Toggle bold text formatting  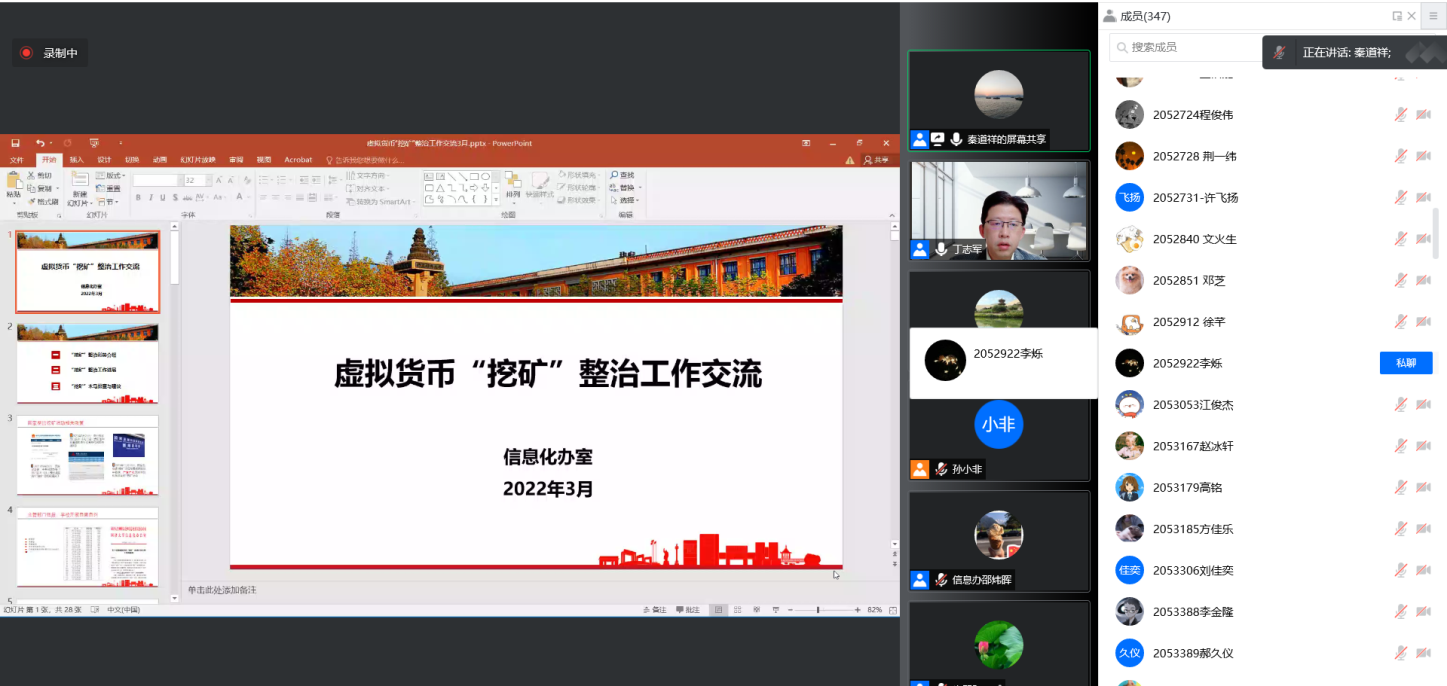click(x=138, y=198)
